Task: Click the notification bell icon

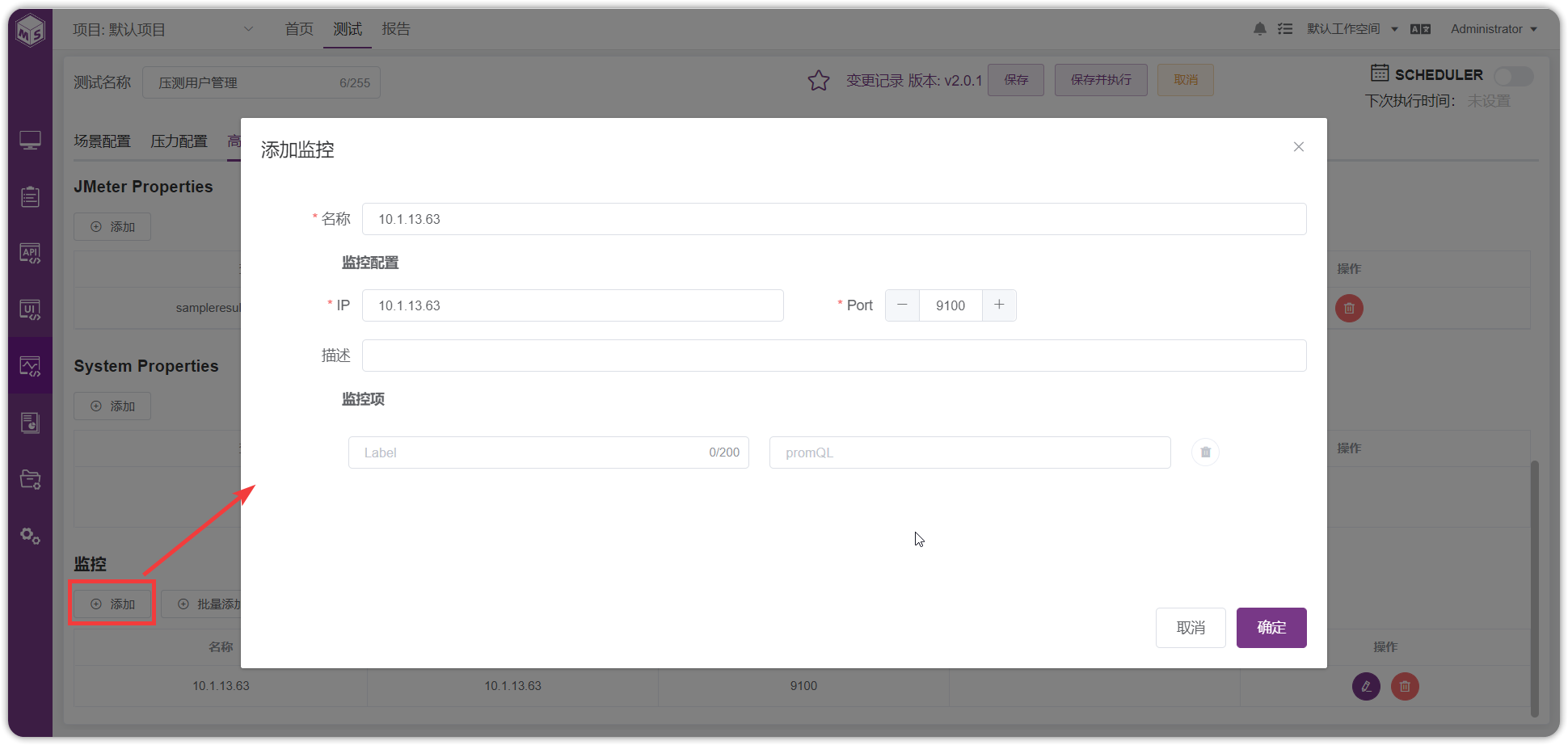Action: 1260,29
